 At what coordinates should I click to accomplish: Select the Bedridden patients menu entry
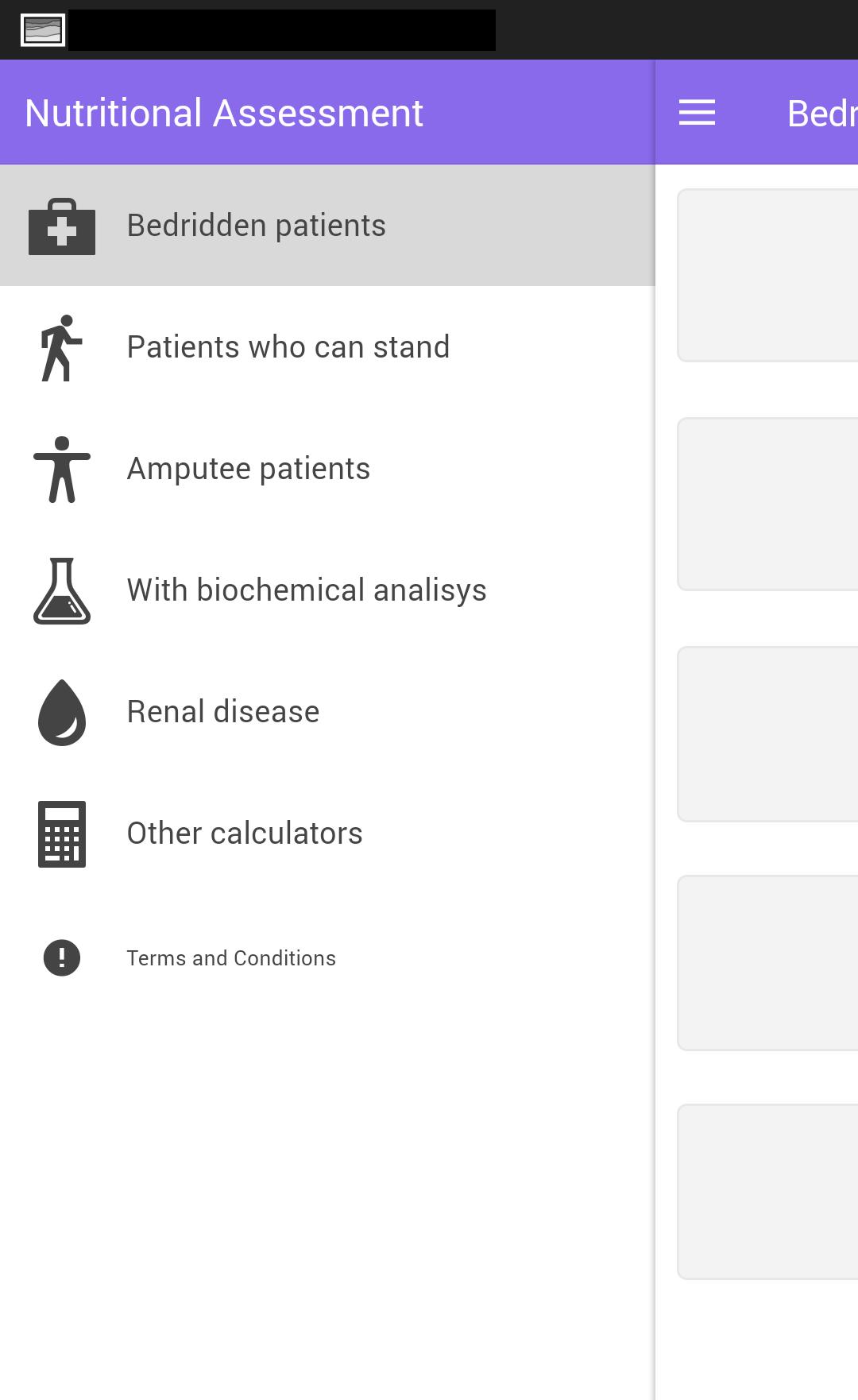[256, 226]
